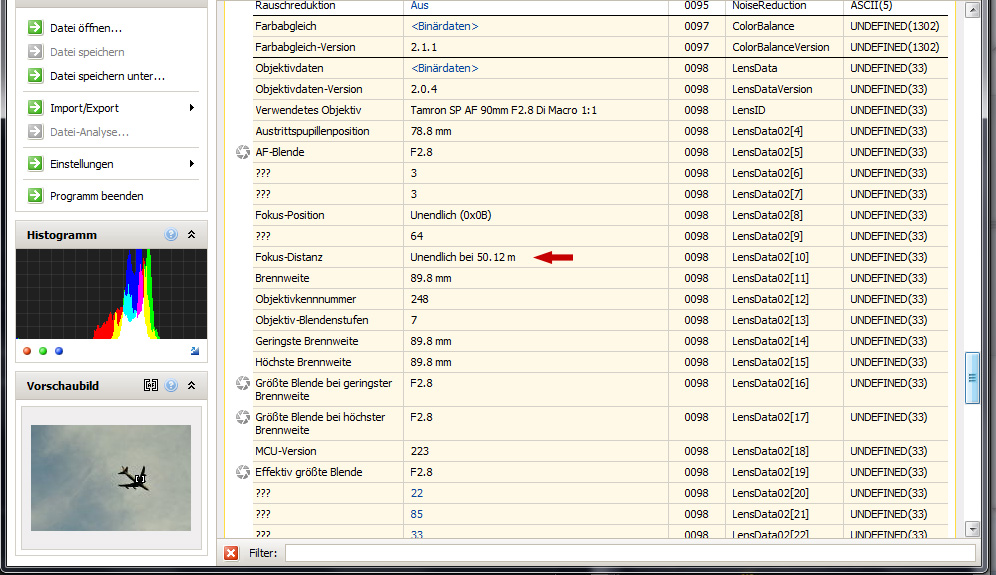Click the Aus value for Rauschreduktion
Image resolution: width=996 pixels, height=575 pixels.
pyautogui.click(x=419, y=6)
